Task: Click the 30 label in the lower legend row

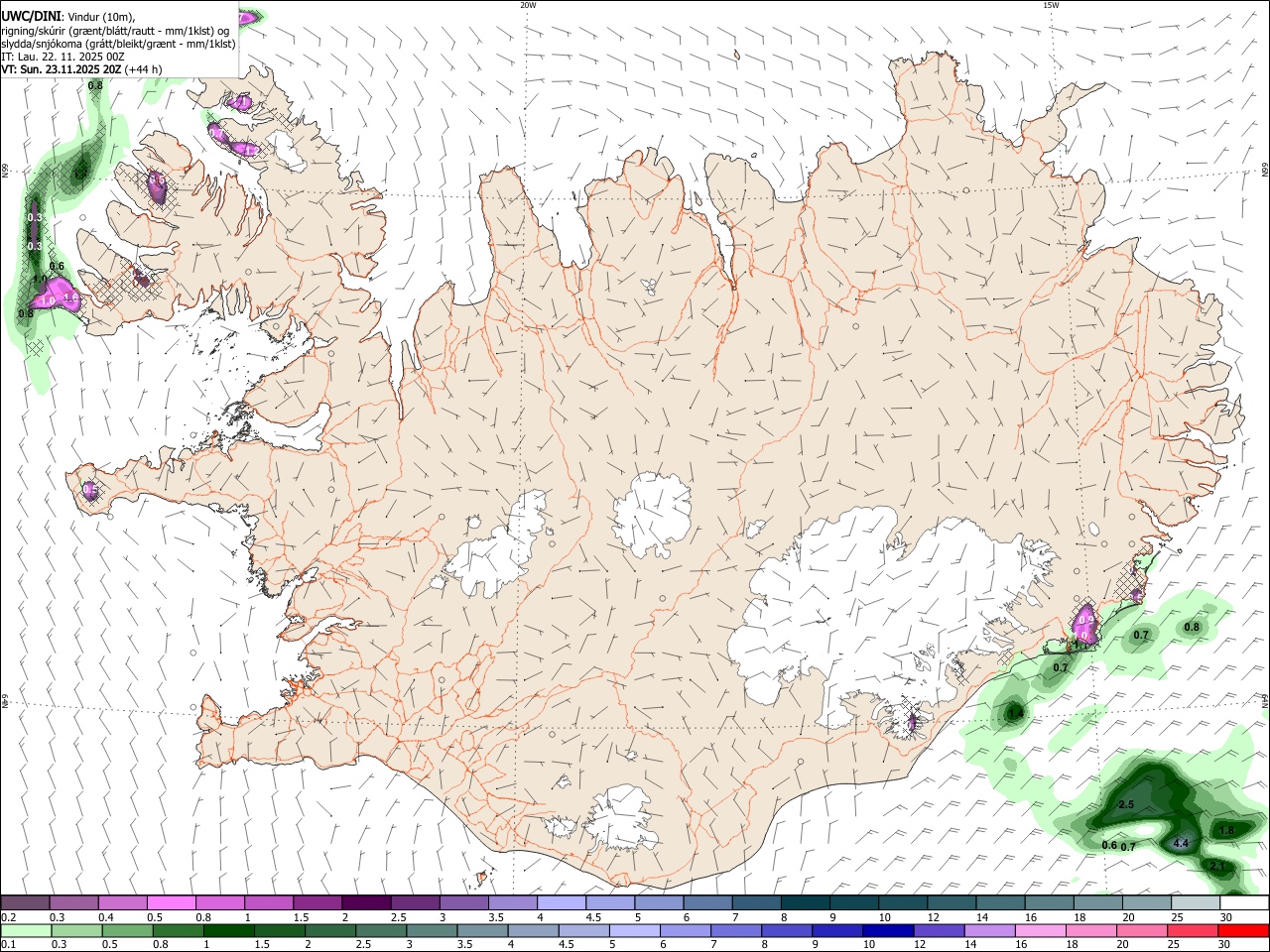Action: coord(1226,945)
